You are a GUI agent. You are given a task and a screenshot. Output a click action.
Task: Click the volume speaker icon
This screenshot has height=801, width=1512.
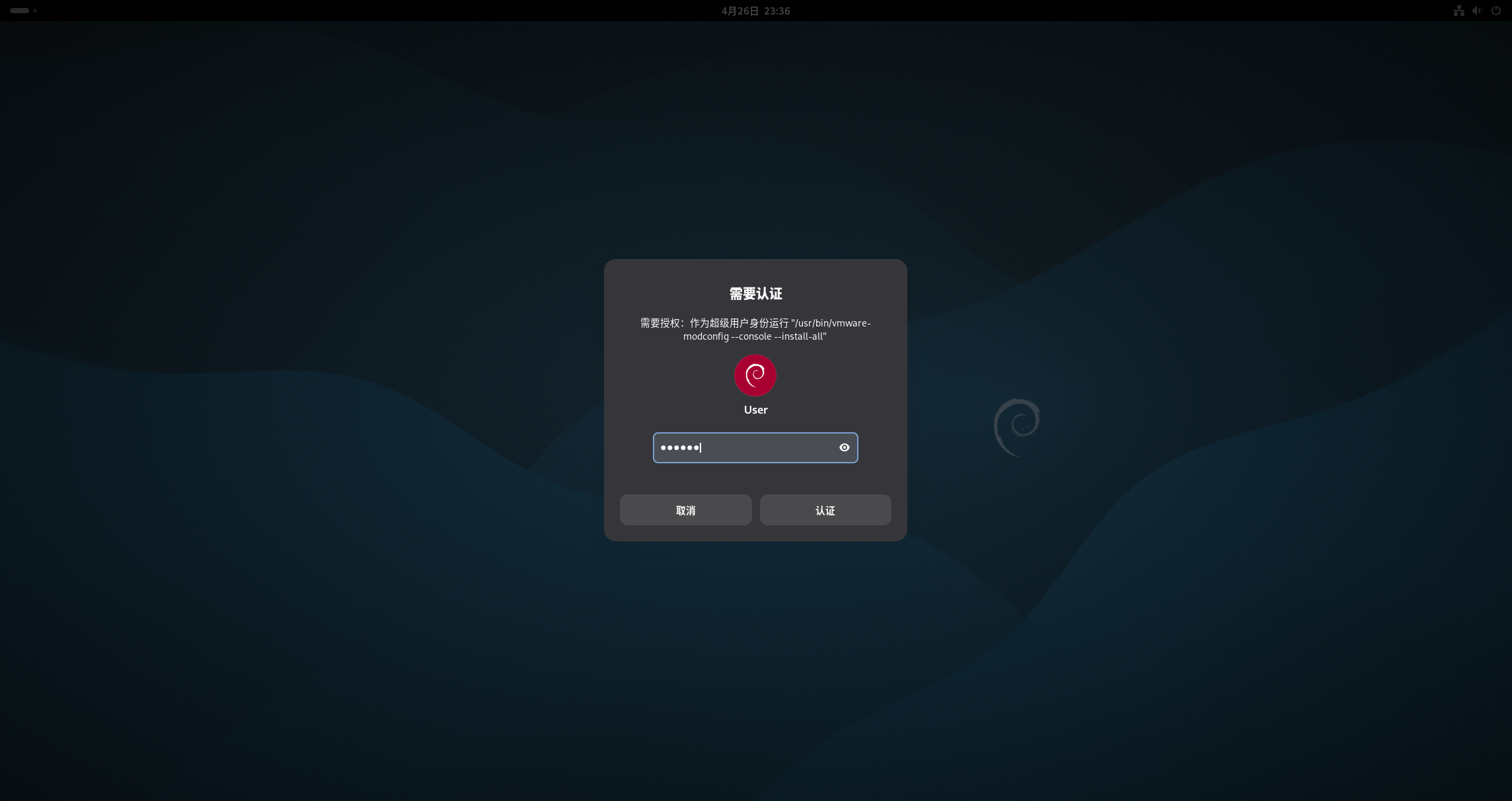pyautogui.click(x=1477, y=11)
